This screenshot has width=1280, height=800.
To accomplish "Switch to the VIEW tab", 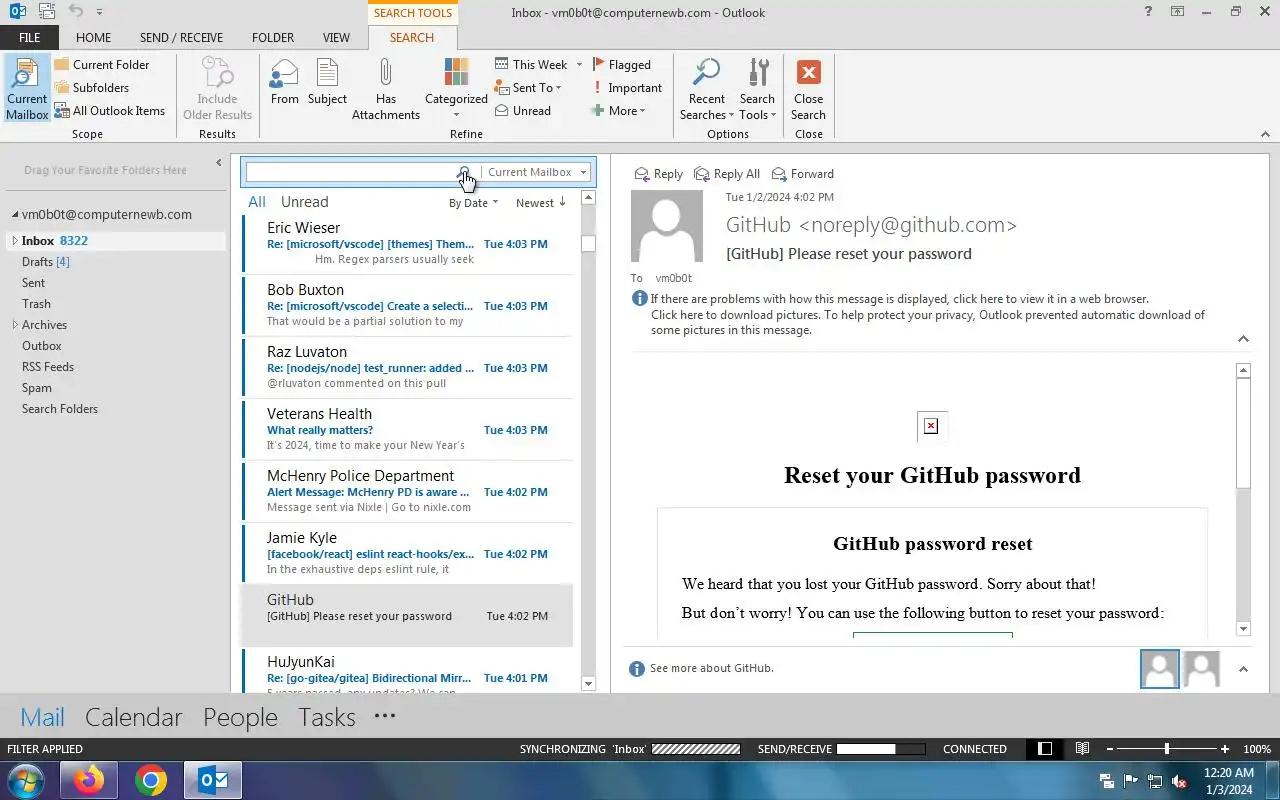I will point(336,37).
